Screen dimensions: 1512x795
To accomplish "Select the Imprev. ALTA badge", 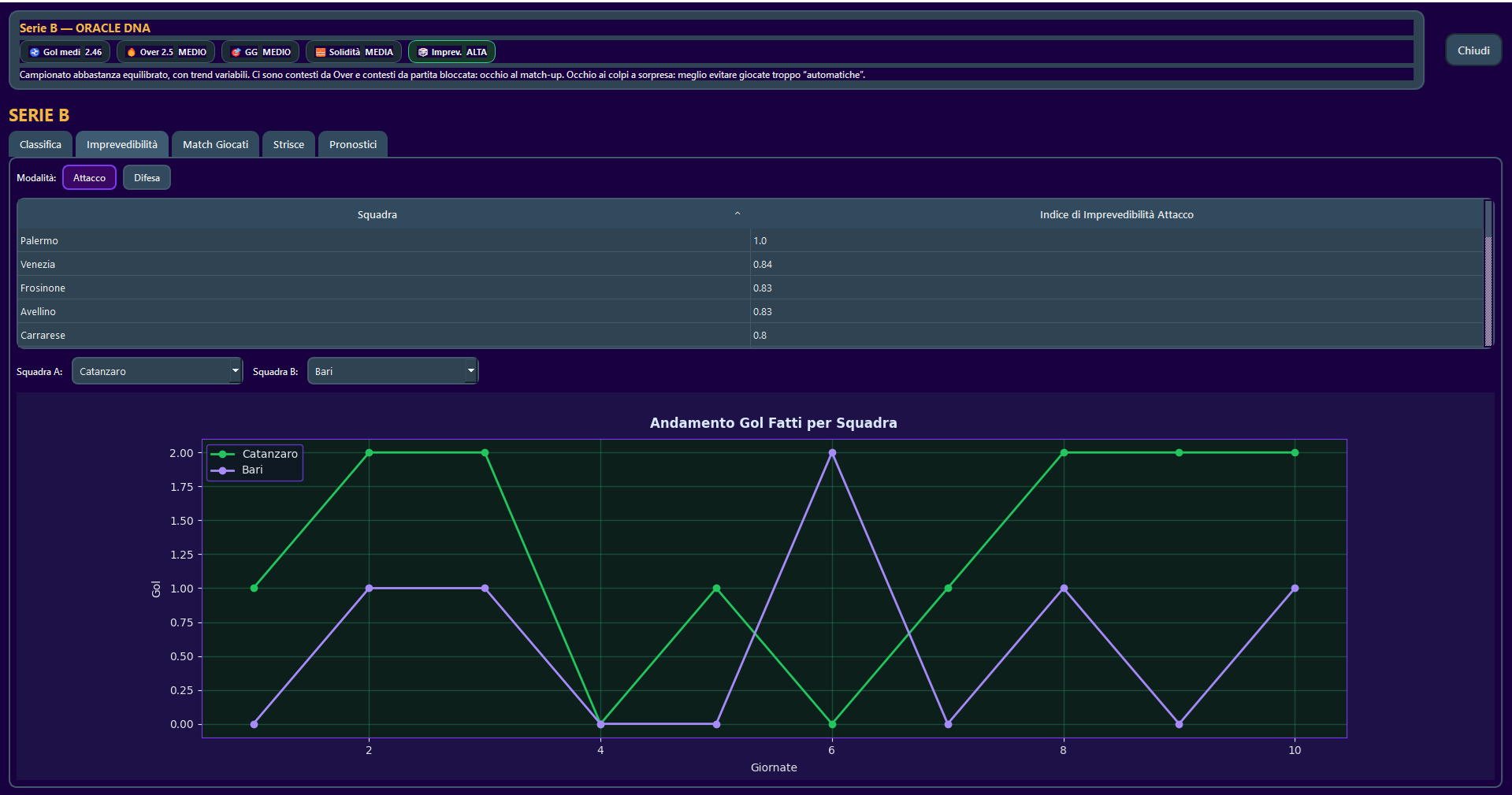I will [x=451, y=53].
